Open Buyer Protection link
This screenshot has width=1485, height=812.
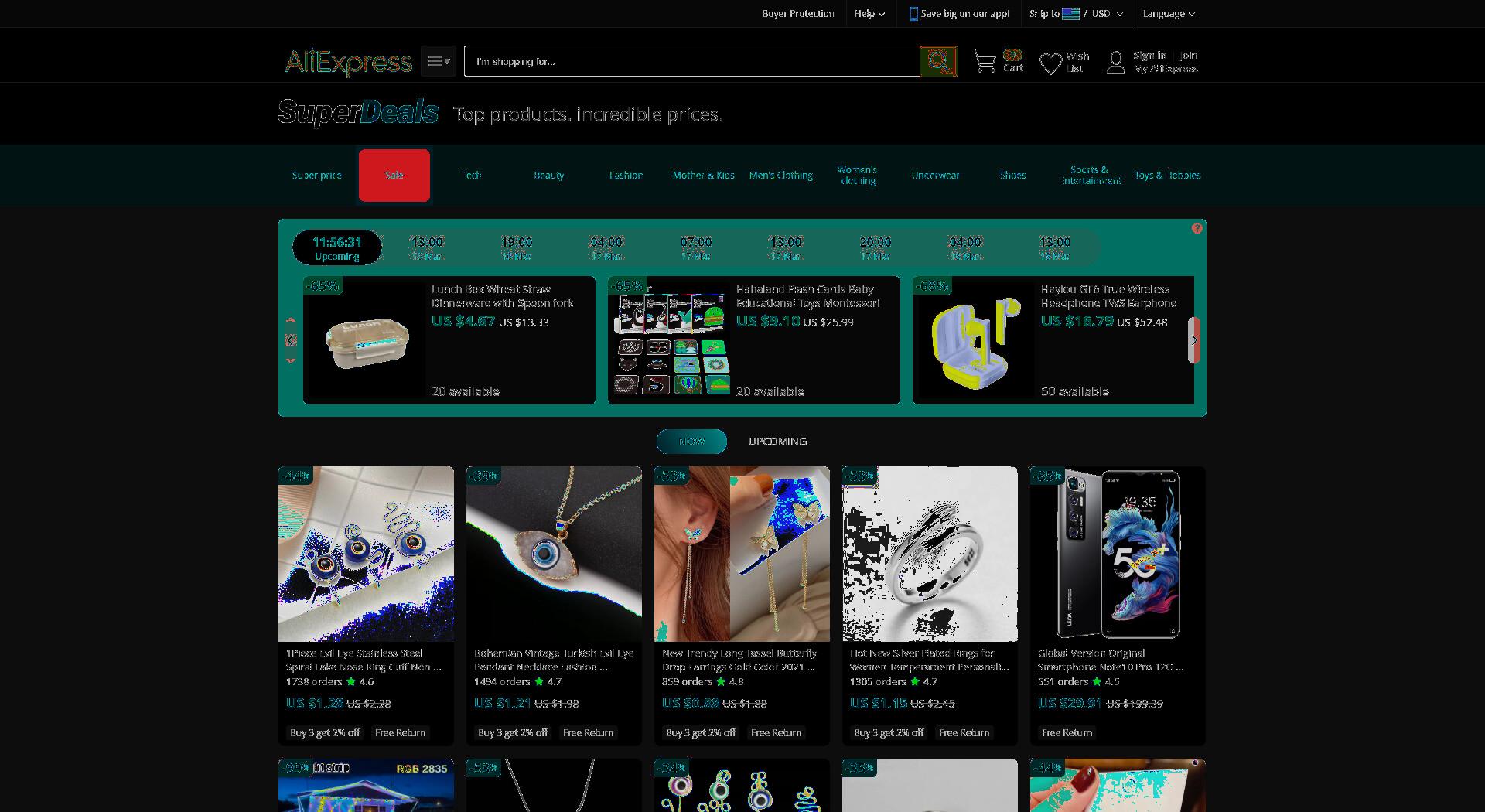[x=797, y=13]
